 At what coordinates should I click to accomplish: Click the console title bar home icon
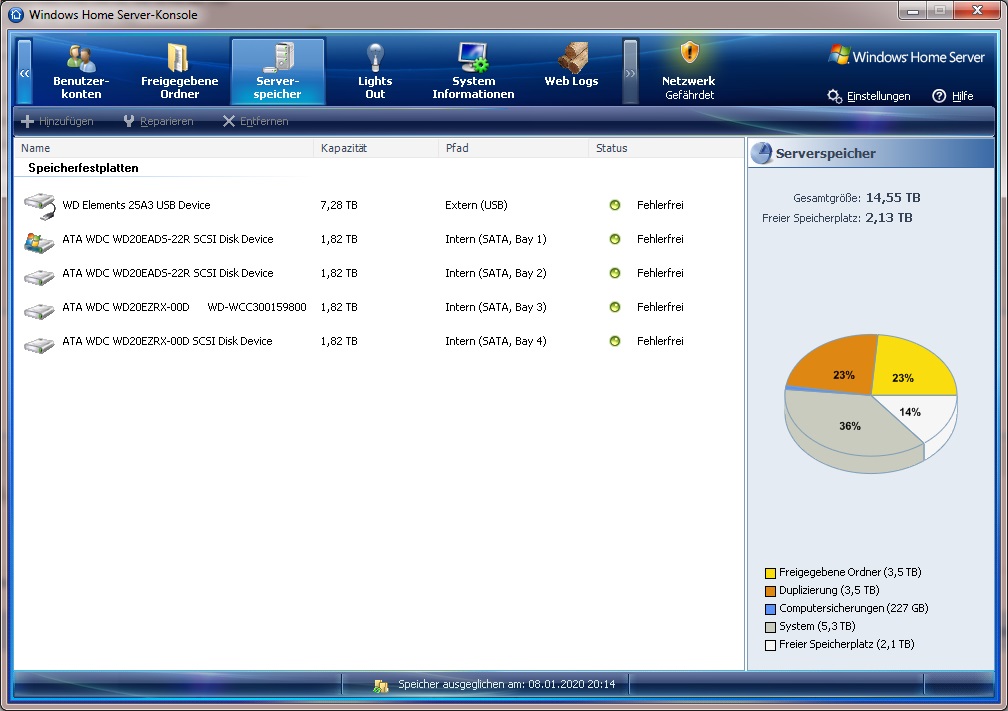[16, 14]
